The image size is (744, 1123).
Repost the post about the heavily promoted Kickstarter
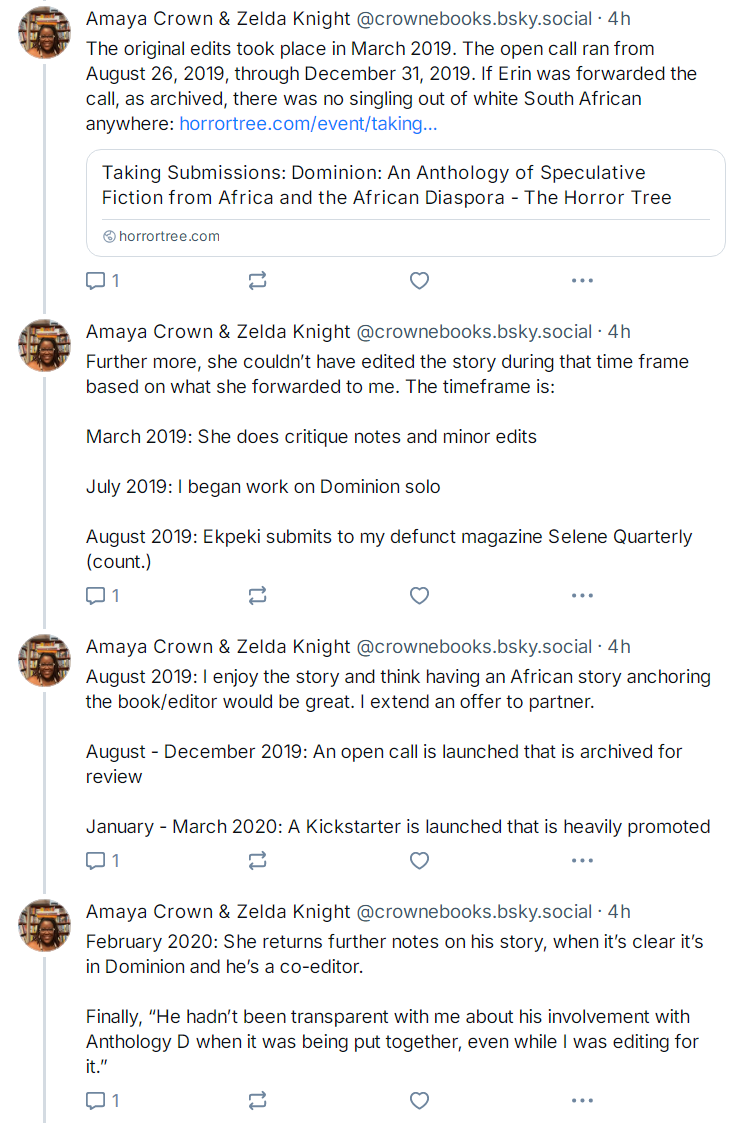[258, 860]
